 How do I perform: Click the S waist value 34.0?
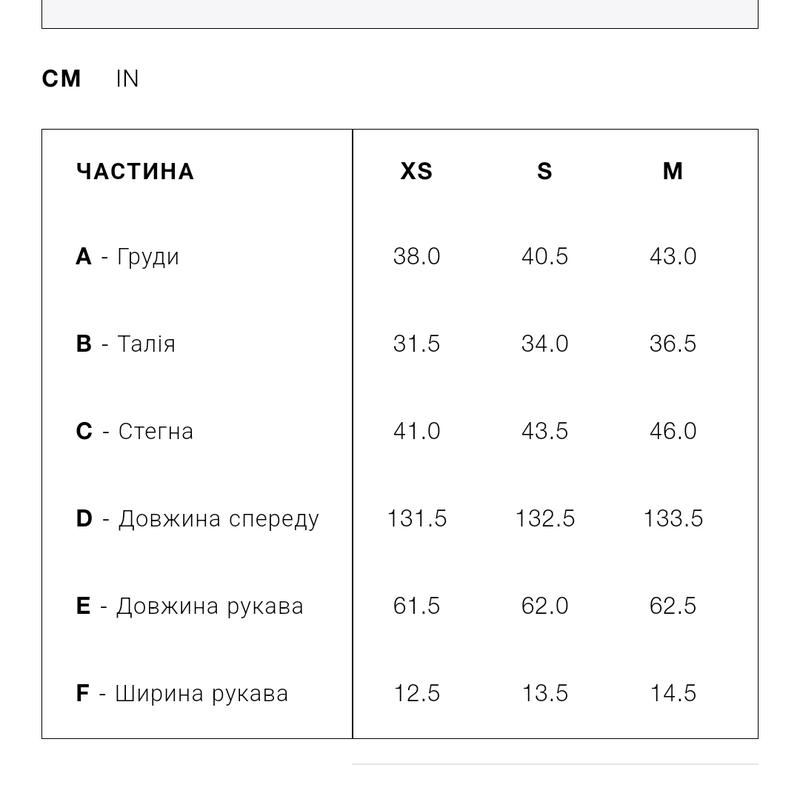tap(544, 344)
